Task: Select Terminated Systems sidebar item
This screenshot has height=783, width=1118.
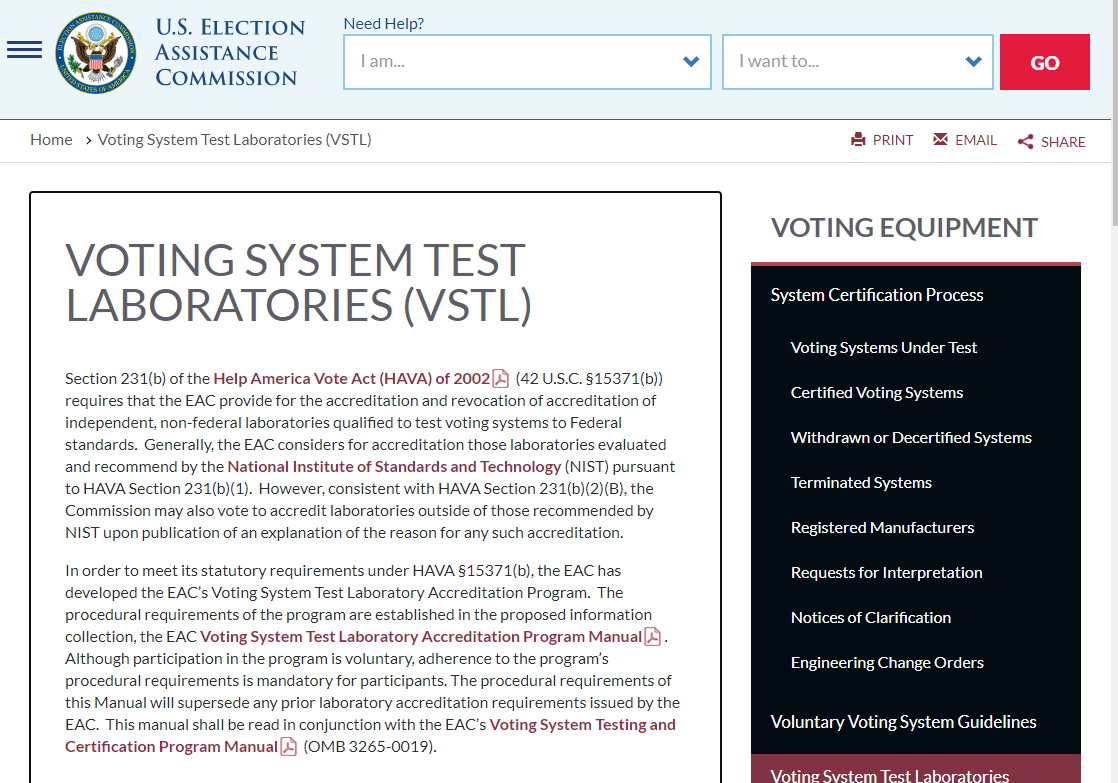Action: coord(861,483)
